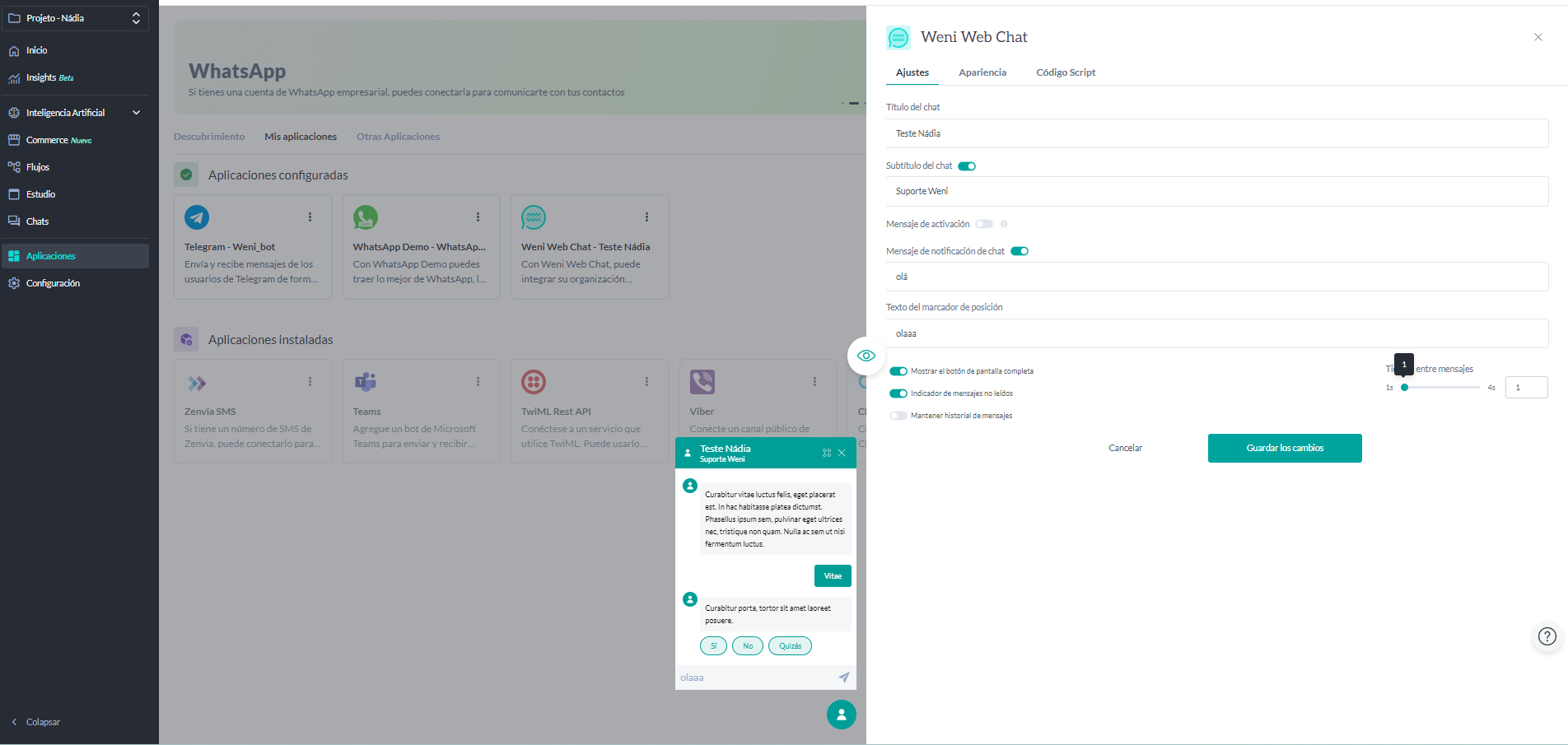Select Aplicaciones in the sidebar
Image resolution: width=1568 pixels, height=745 pixels.
[75, 256]
